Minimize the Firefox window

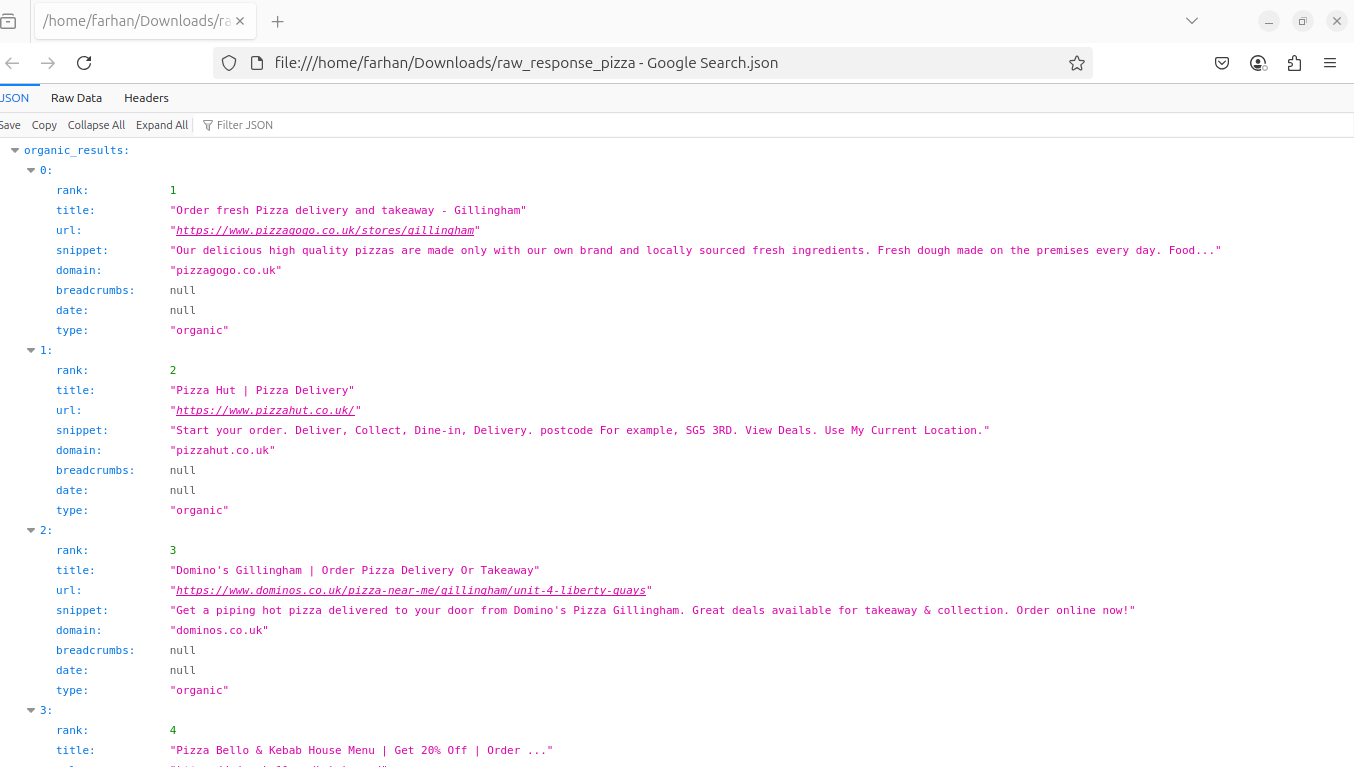tap(1269, 21)
